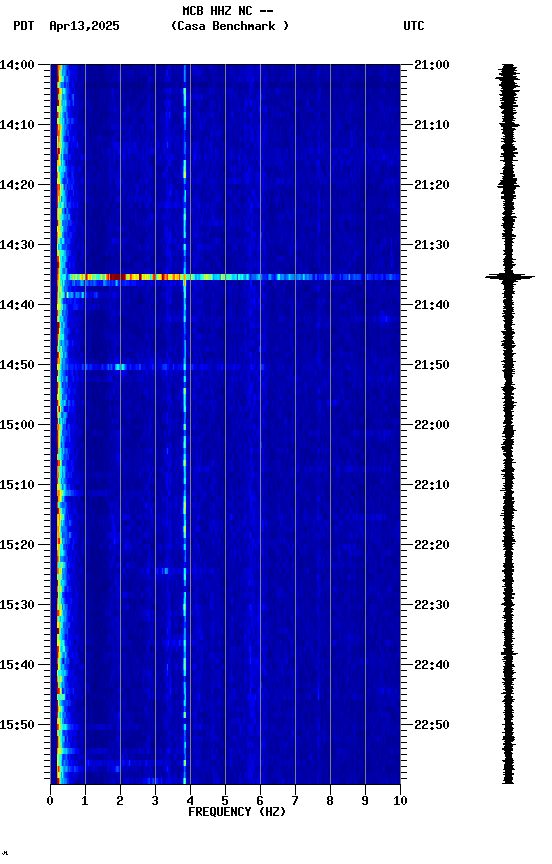Click the UTC time label "22:40"
This screenshot has width=552, height=864.
click(x=432, y=665)
